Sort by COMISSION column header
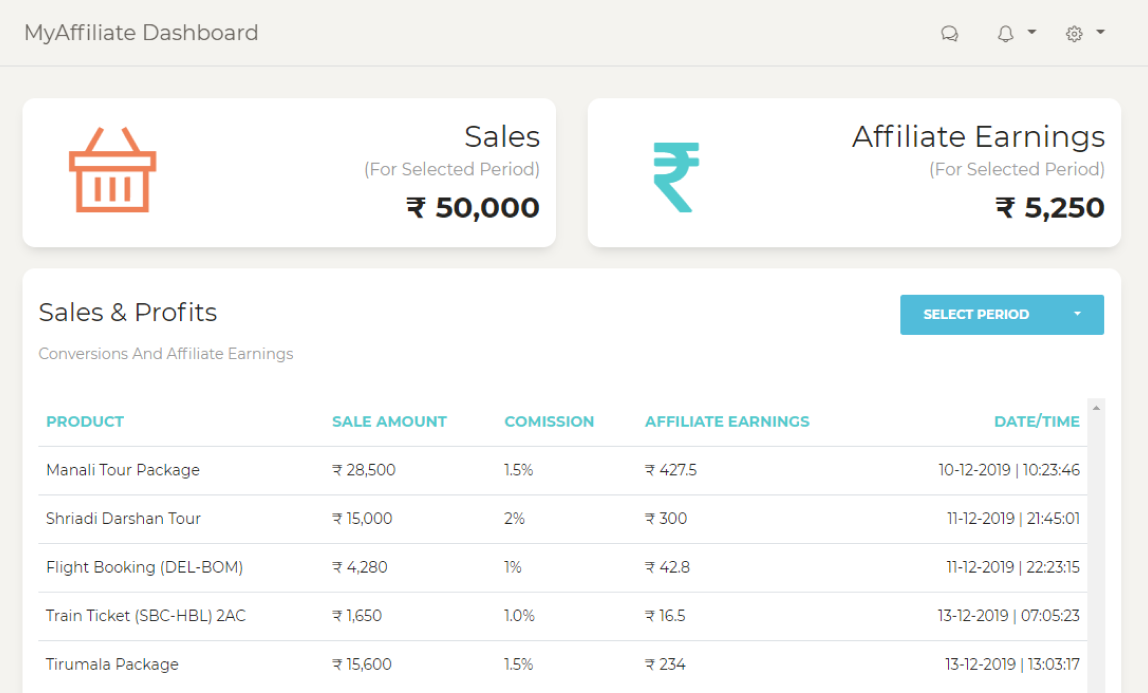The height and width of the screenshot is (693, 1148). point(549,421)
